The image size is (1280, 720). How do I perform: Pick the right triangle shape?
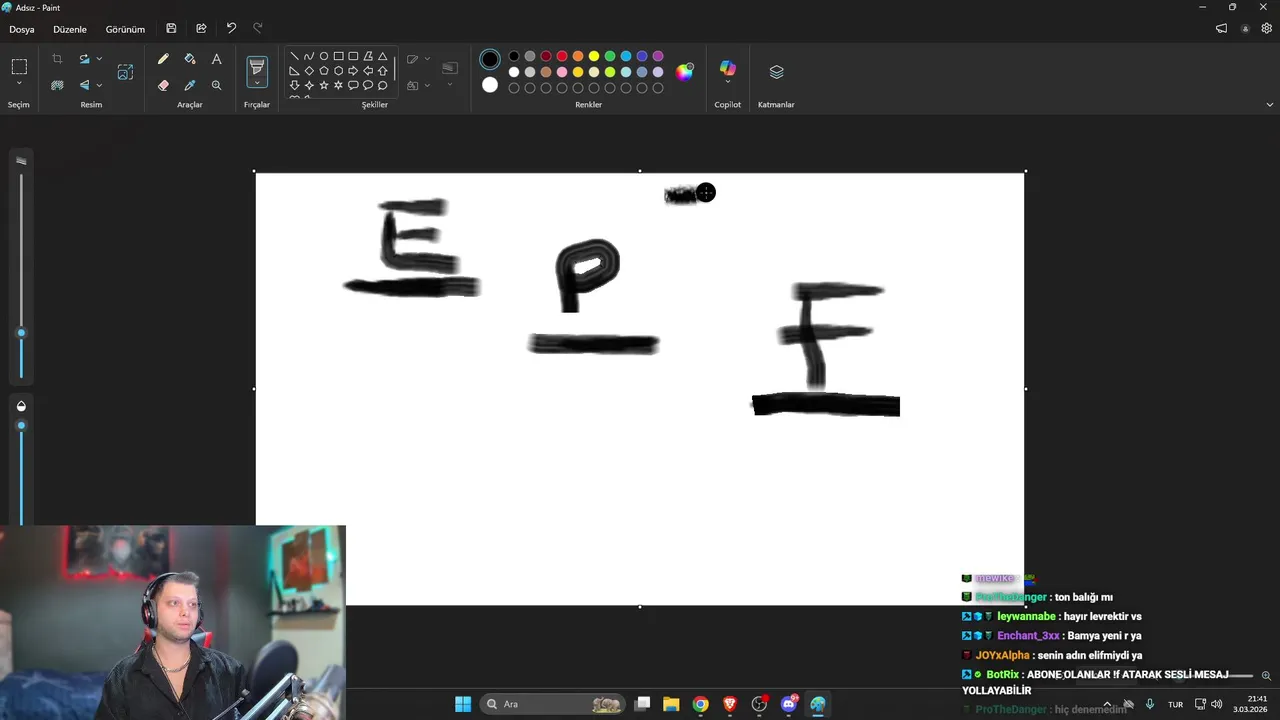coord(294,71)
